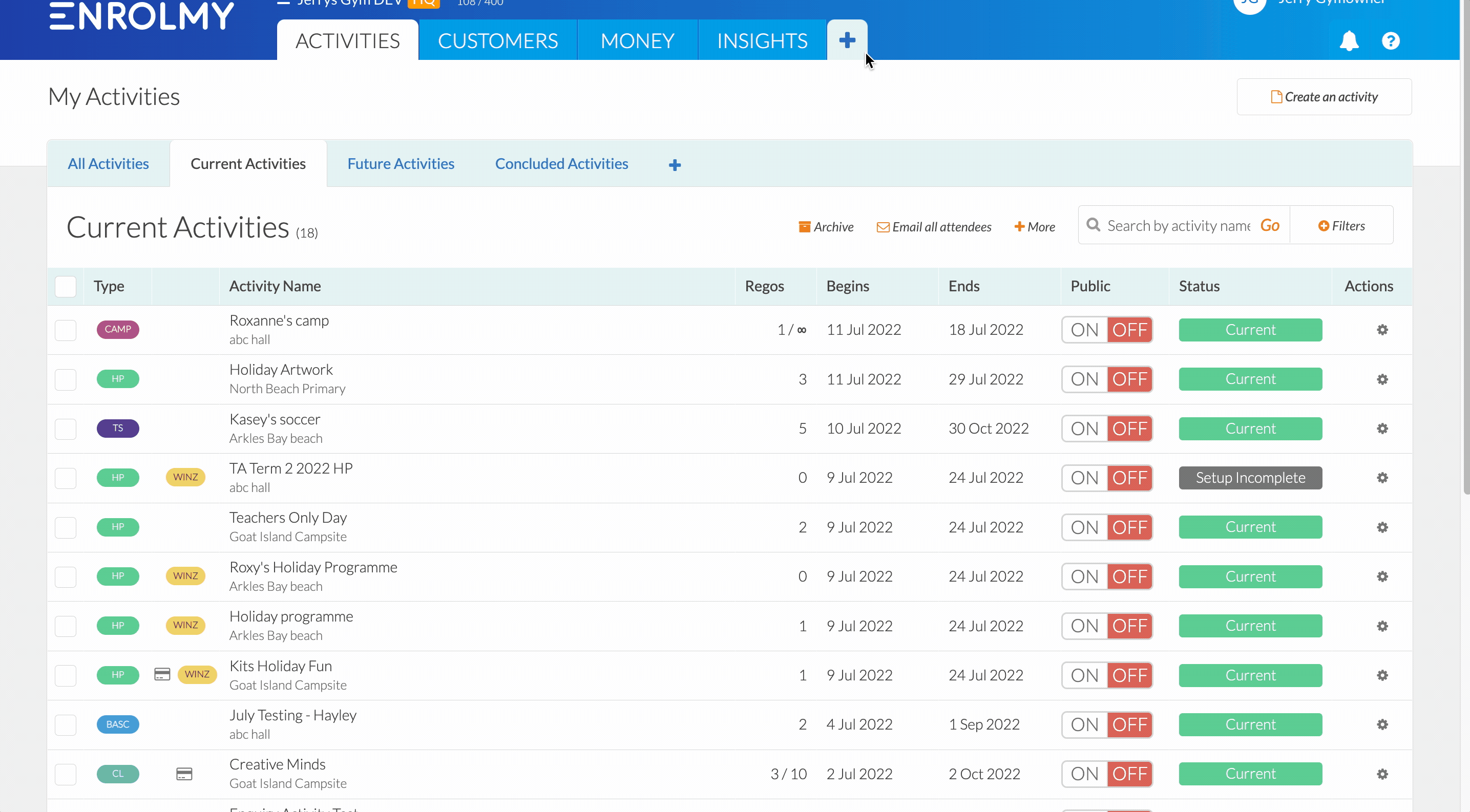Click the search magnifier icon
This screenshot has width=1470, height=812.
[1093, 225]
